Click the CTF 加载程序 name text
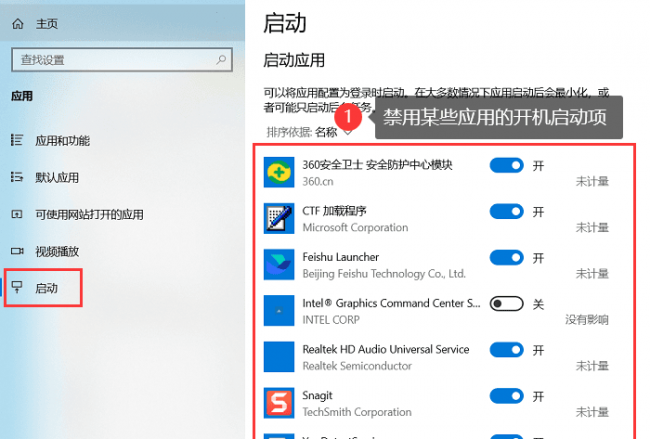This screenshot has width=650, height=439. [334, 211]
